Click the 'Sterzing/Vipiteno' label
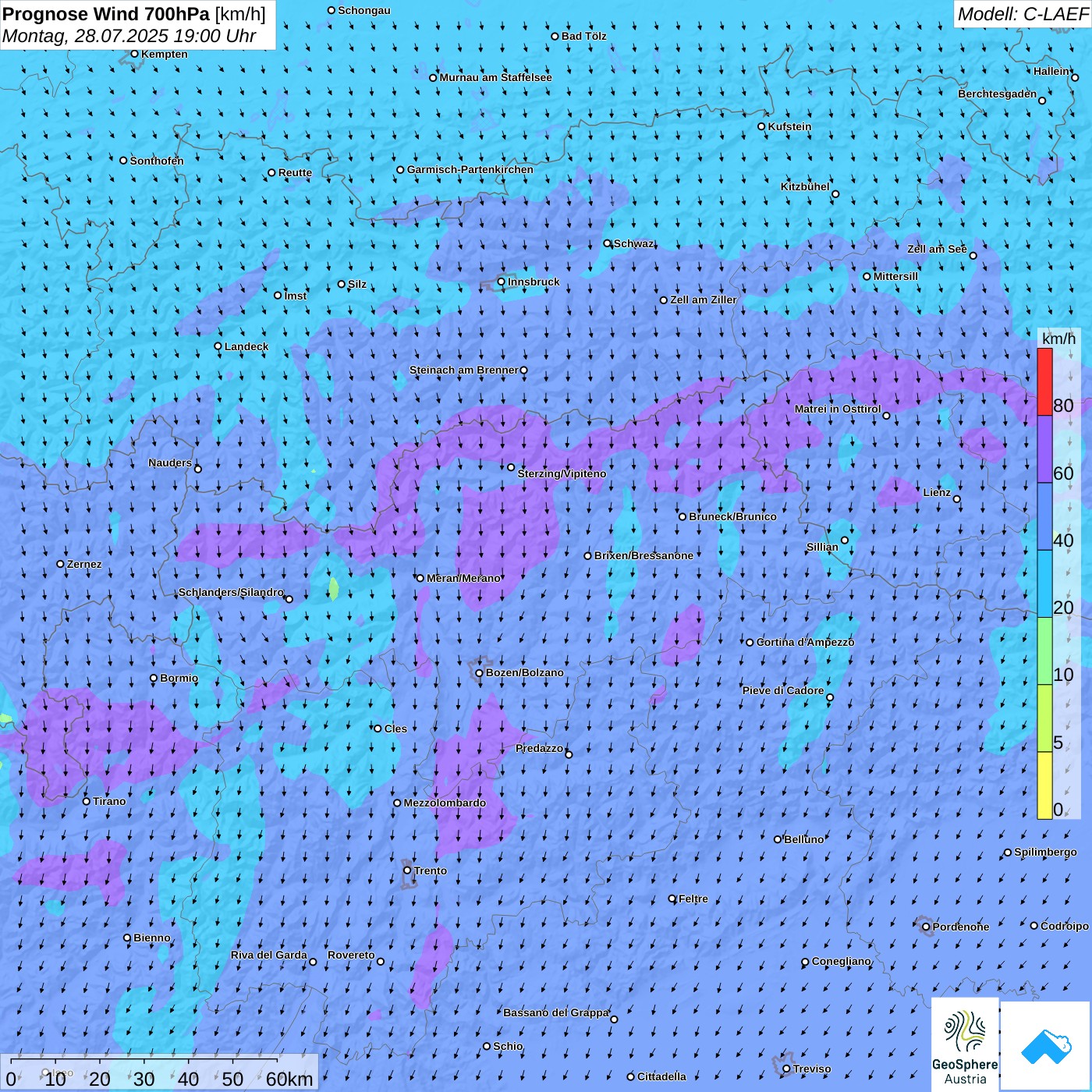The image size is (1092, 1092). [x=562, y=473]
